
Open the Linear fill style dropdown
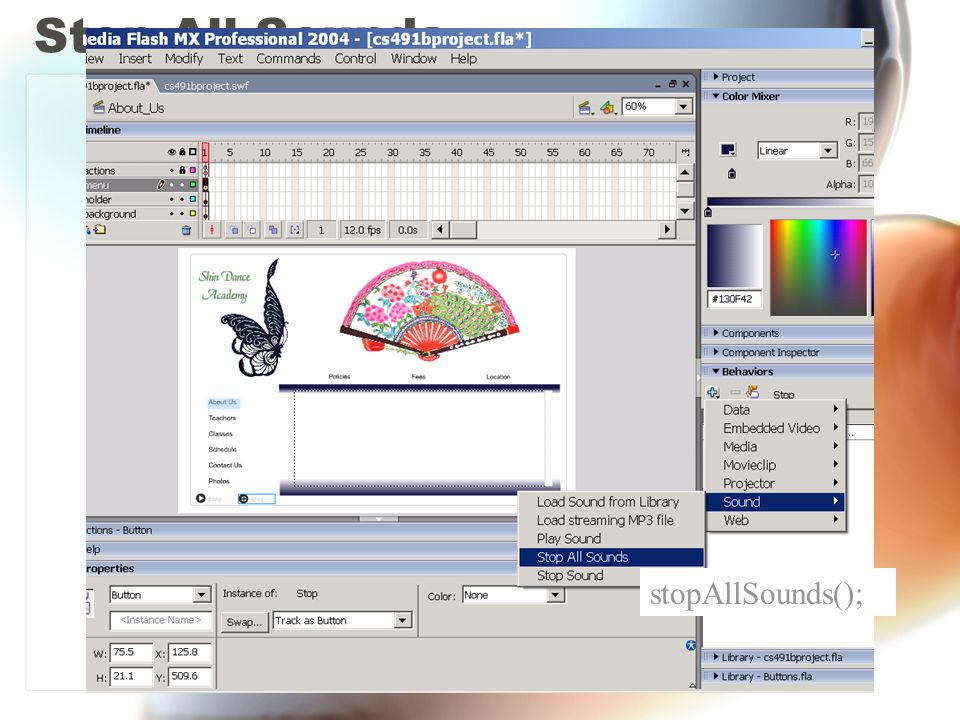[828, 151]
